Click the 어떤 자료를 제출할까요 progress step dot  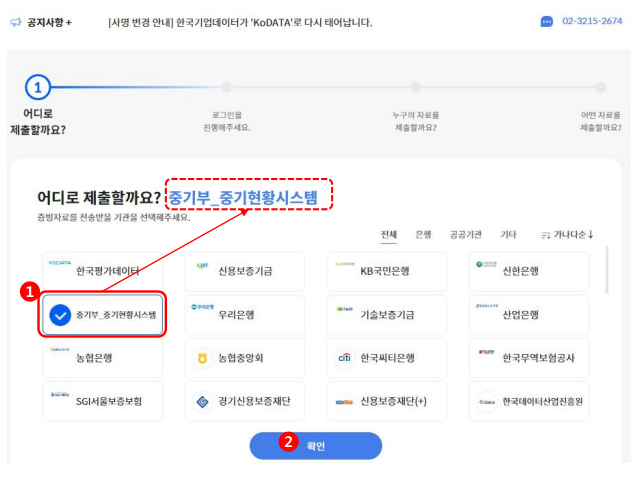click(601, 87)
